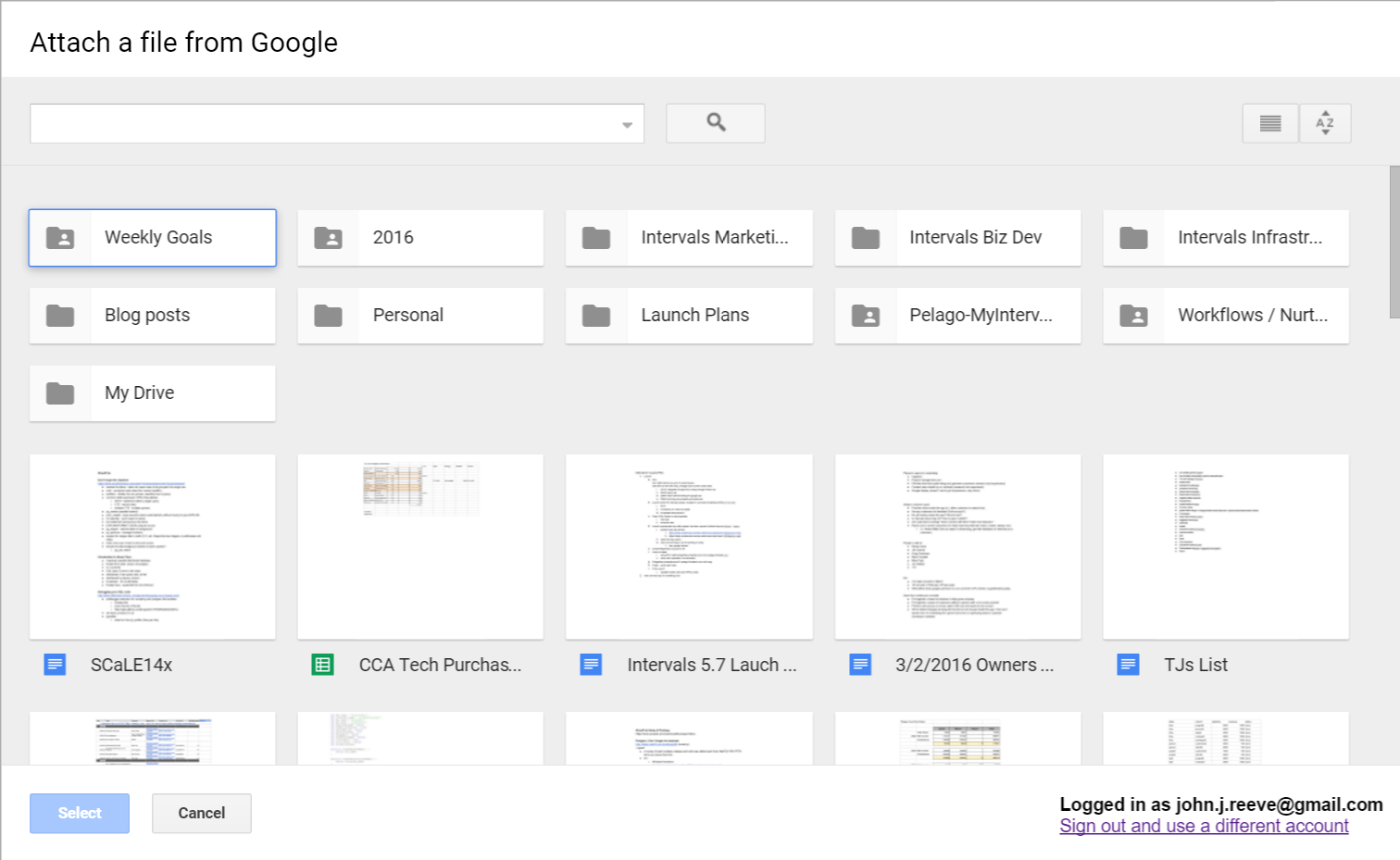Click the Launch Plans folder icon
Viewport: 1400px width, 860px height.
[596, 316]
